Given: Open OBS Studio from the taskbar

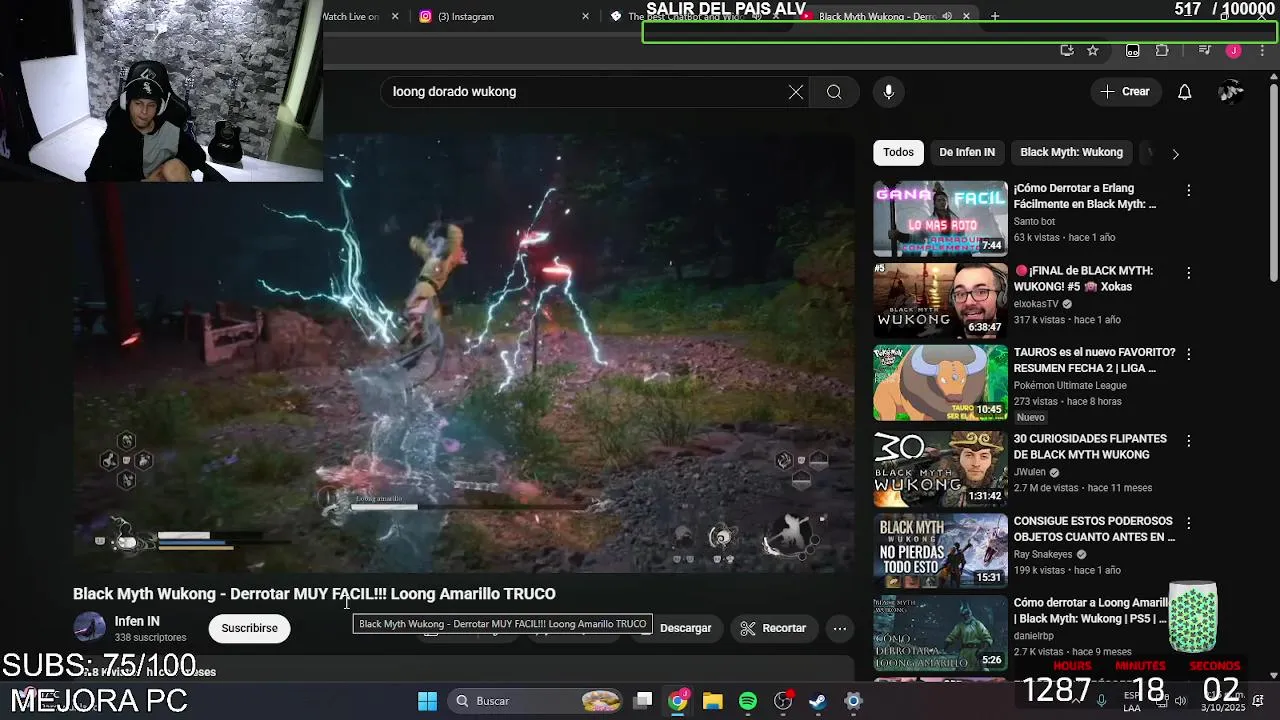Looking at the screenshot, I should tap(783, 701).
